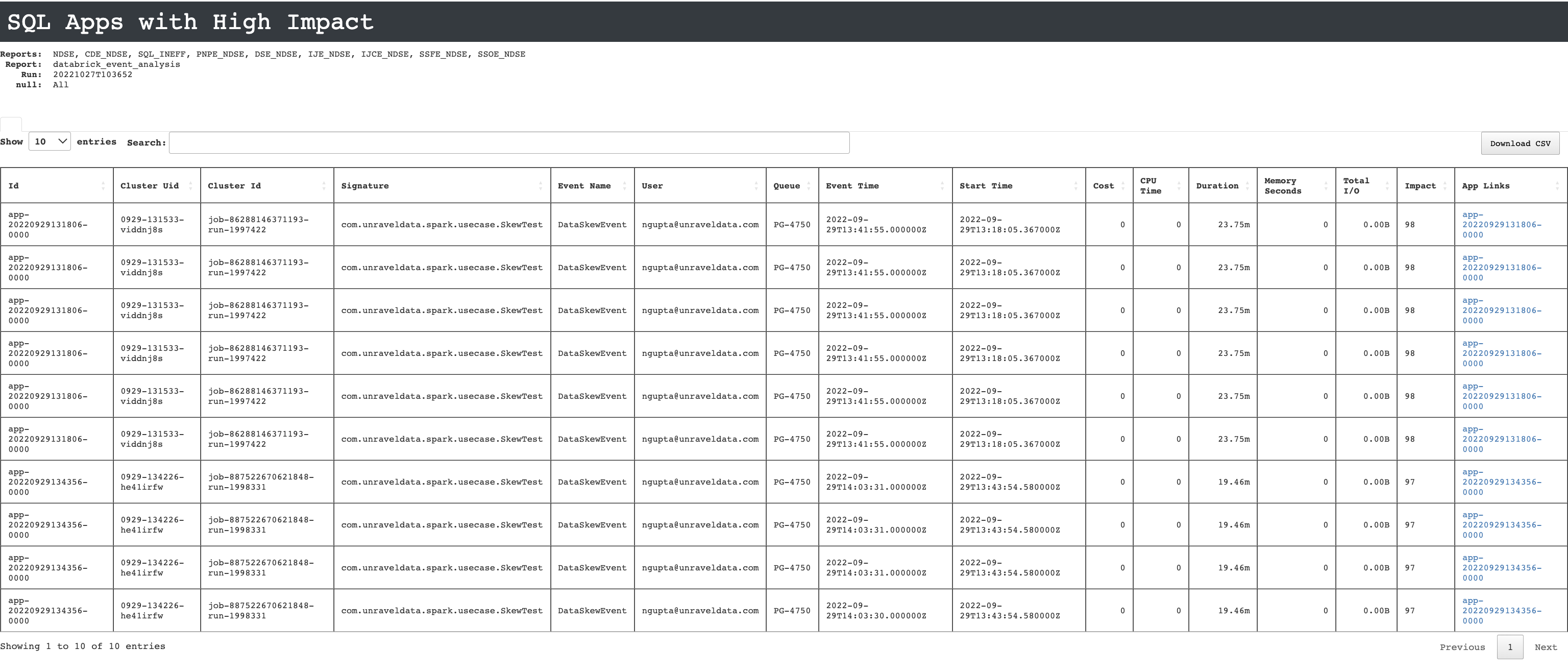Sort by Memory Seconds column
Viewport: 1568px width, 672px height.
pos(1296,186)
